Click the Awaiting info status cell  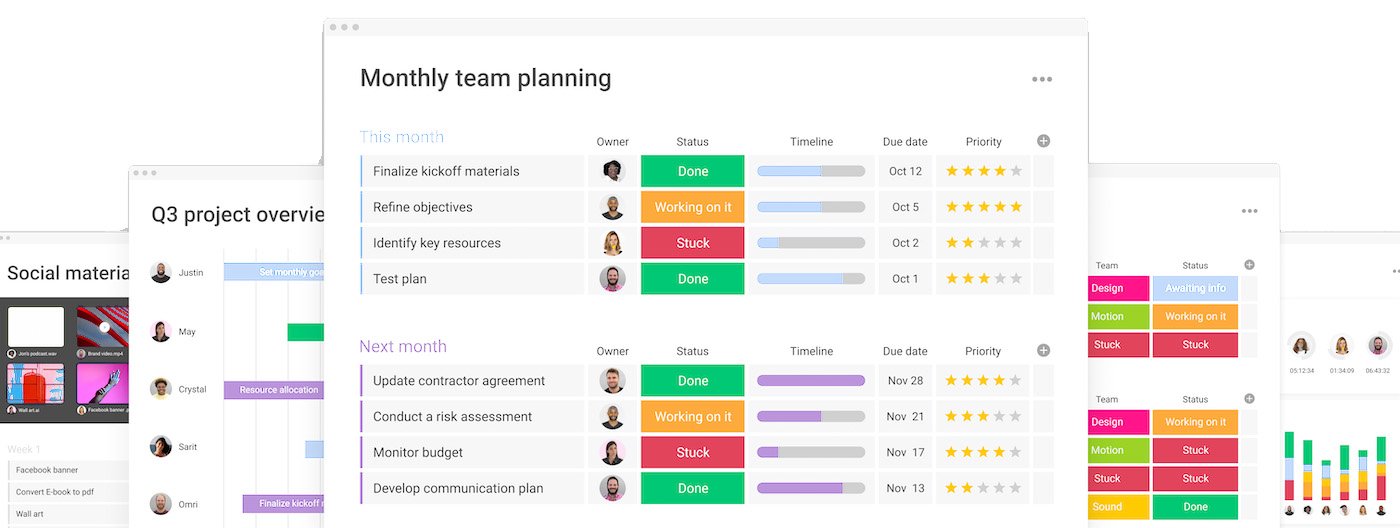tap(1195, 288)
